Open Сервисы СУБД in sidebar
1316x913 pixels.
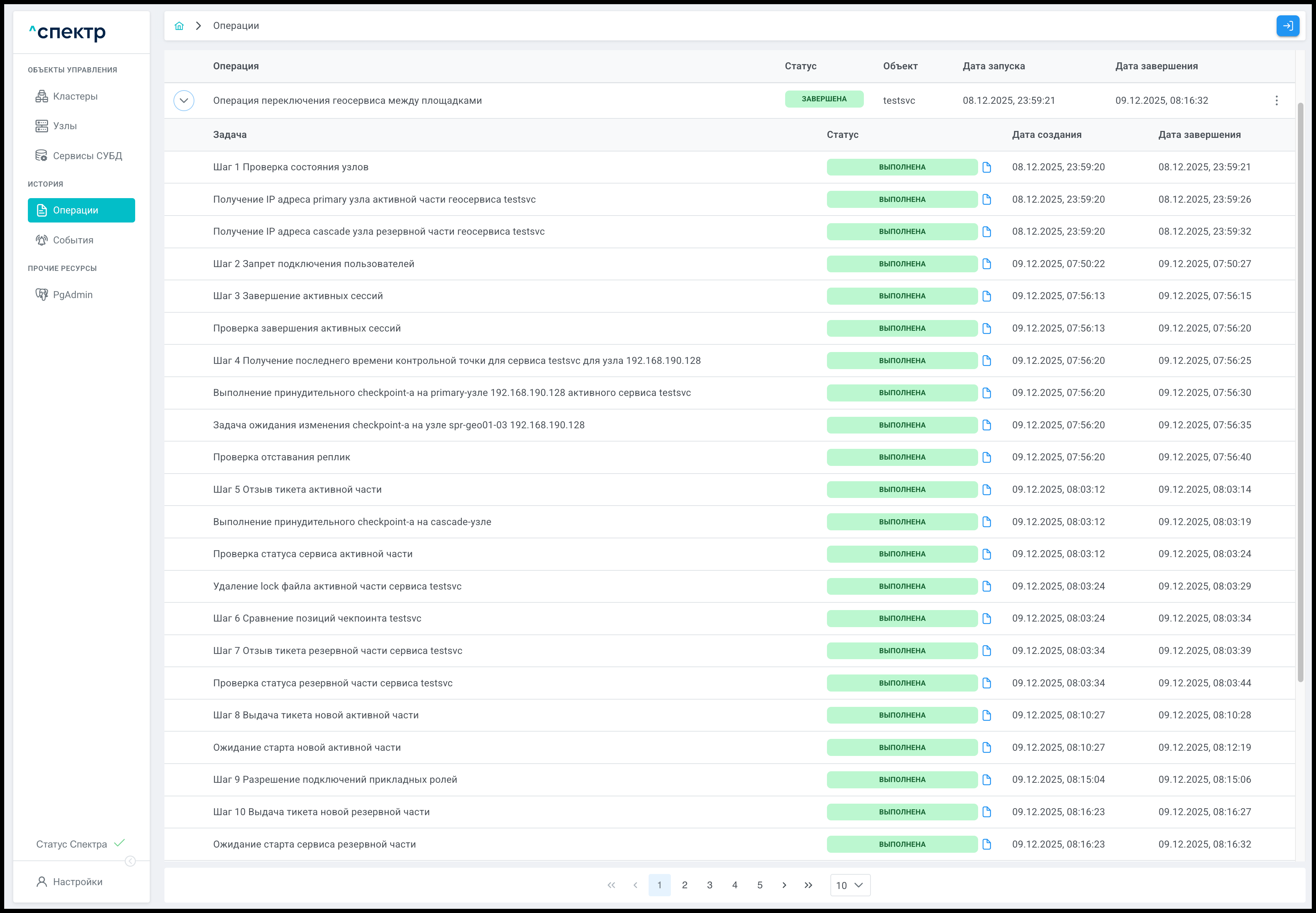(x=87, y=156)
